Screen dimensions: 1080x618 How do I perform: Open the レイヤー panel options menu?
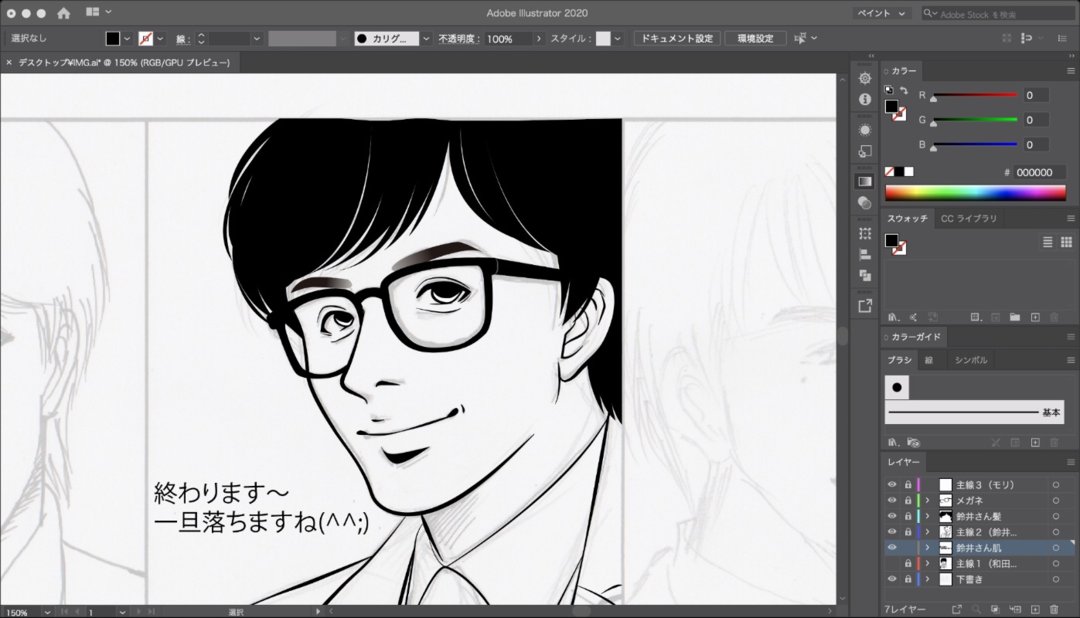(x=1070, y=462)
